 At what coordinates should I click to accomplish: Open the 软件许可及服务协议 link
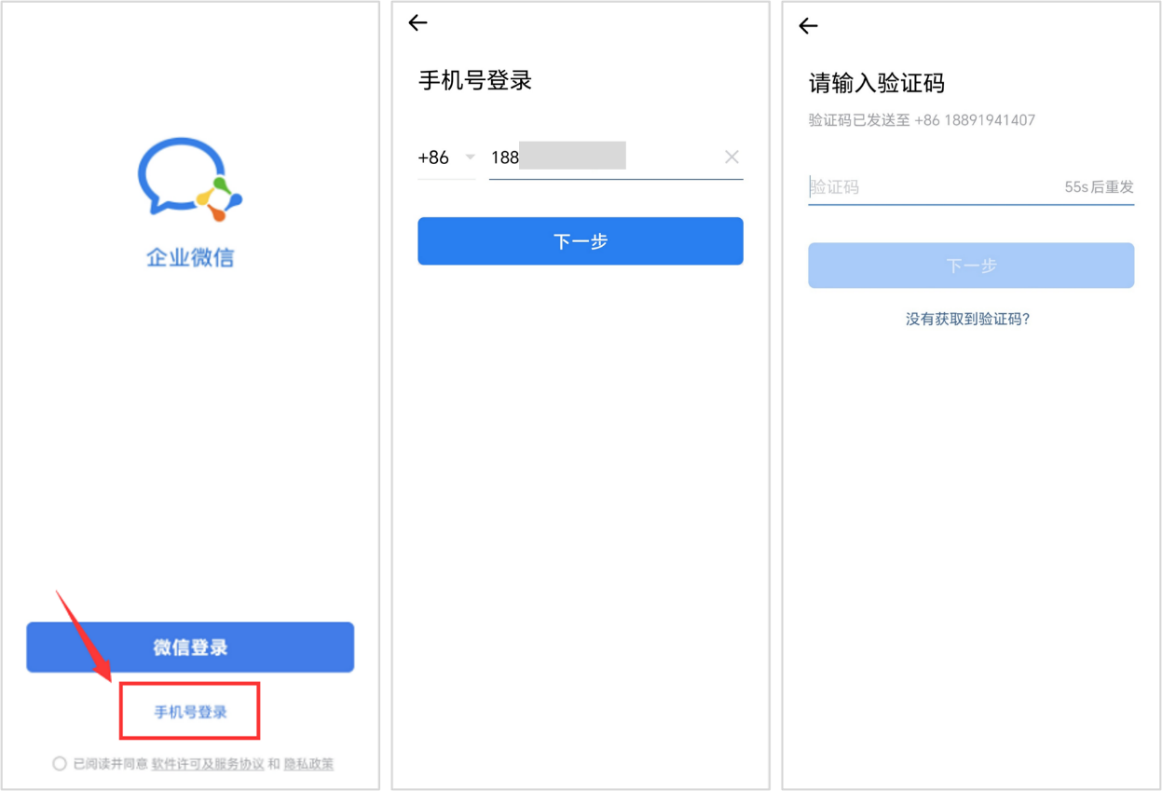(x=208, y=764)
